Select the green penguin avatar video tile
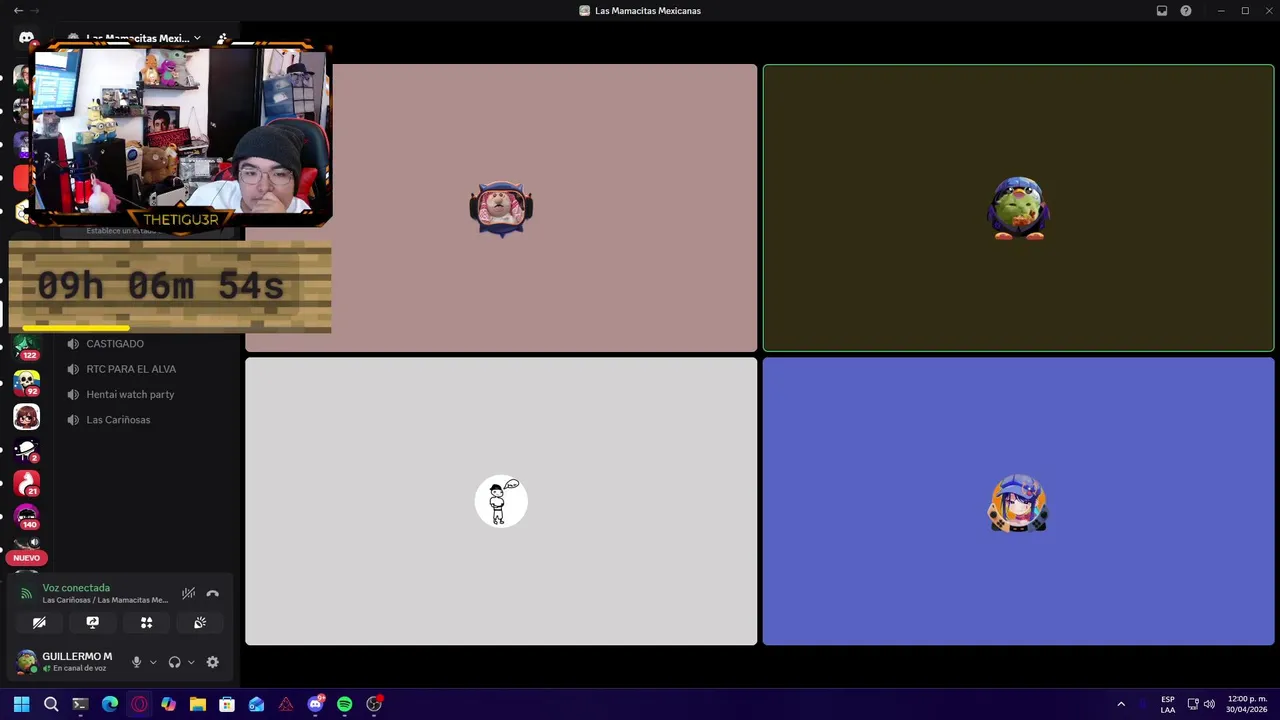The image size is (1280, 720). pos(1018,208)
